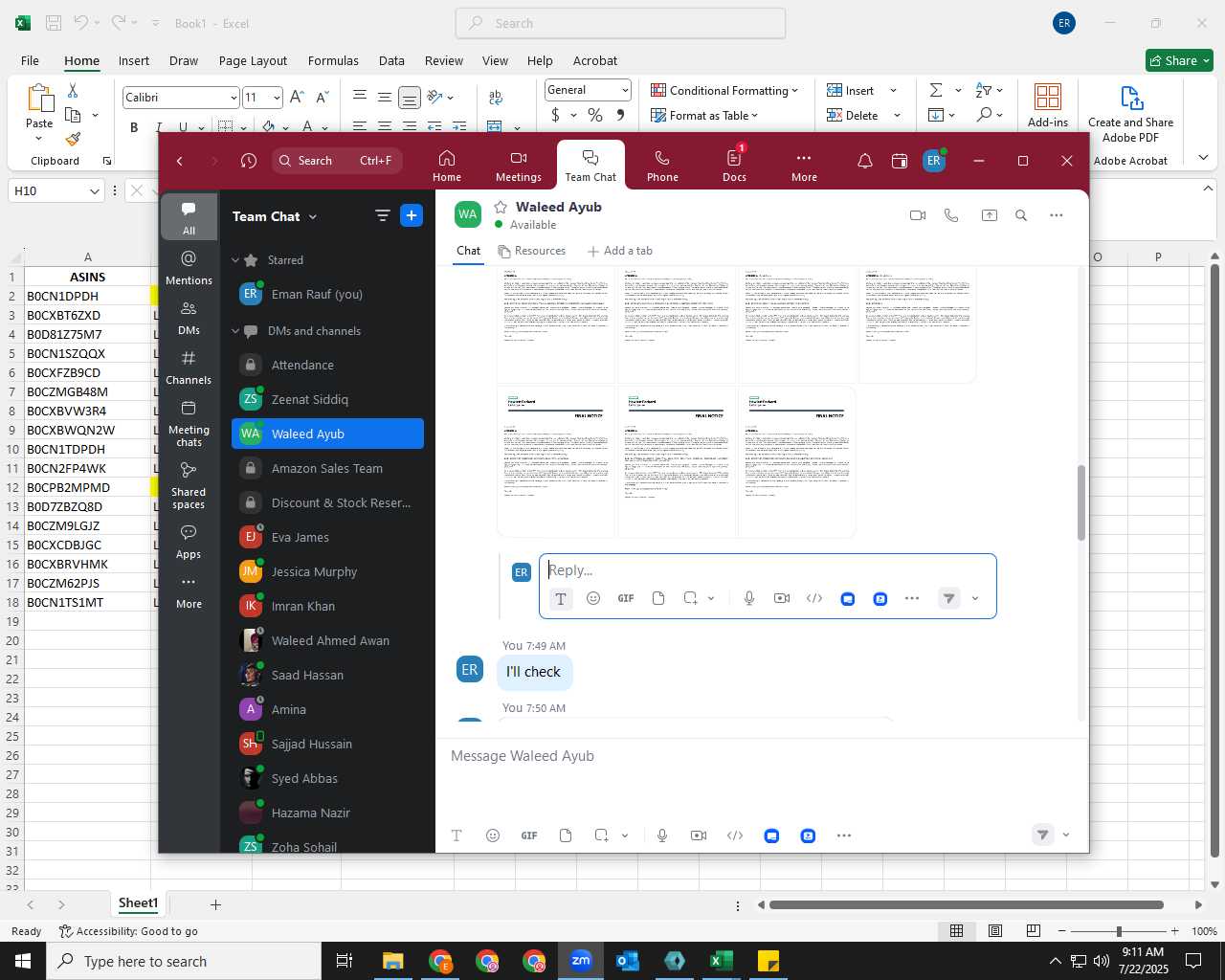Open Zoom history clock icon
Image resolution: width=1225 pixels, height=980 pixels.
249,161
